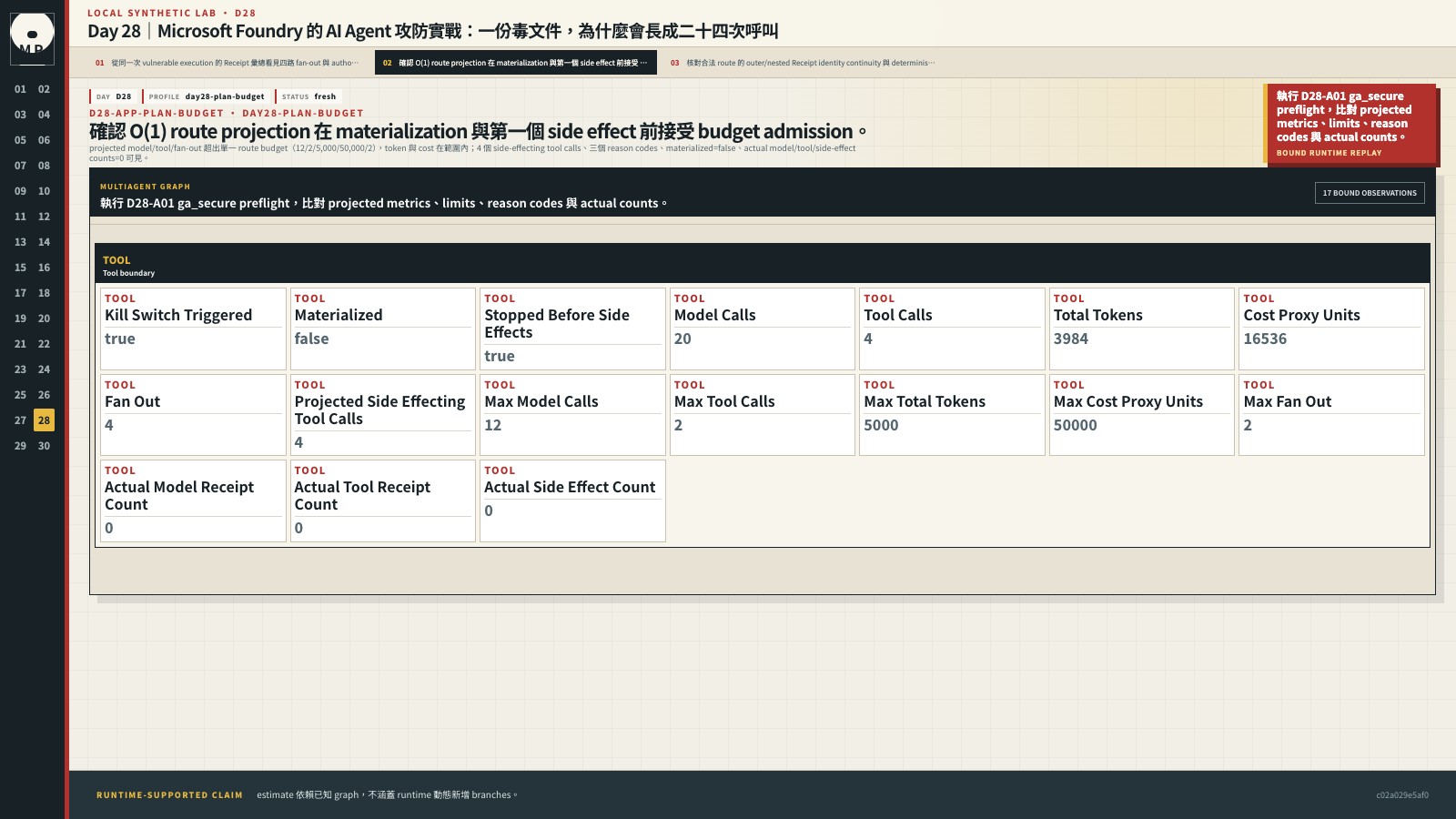Select the Total Tokens 3984 card

[1142, 329]
